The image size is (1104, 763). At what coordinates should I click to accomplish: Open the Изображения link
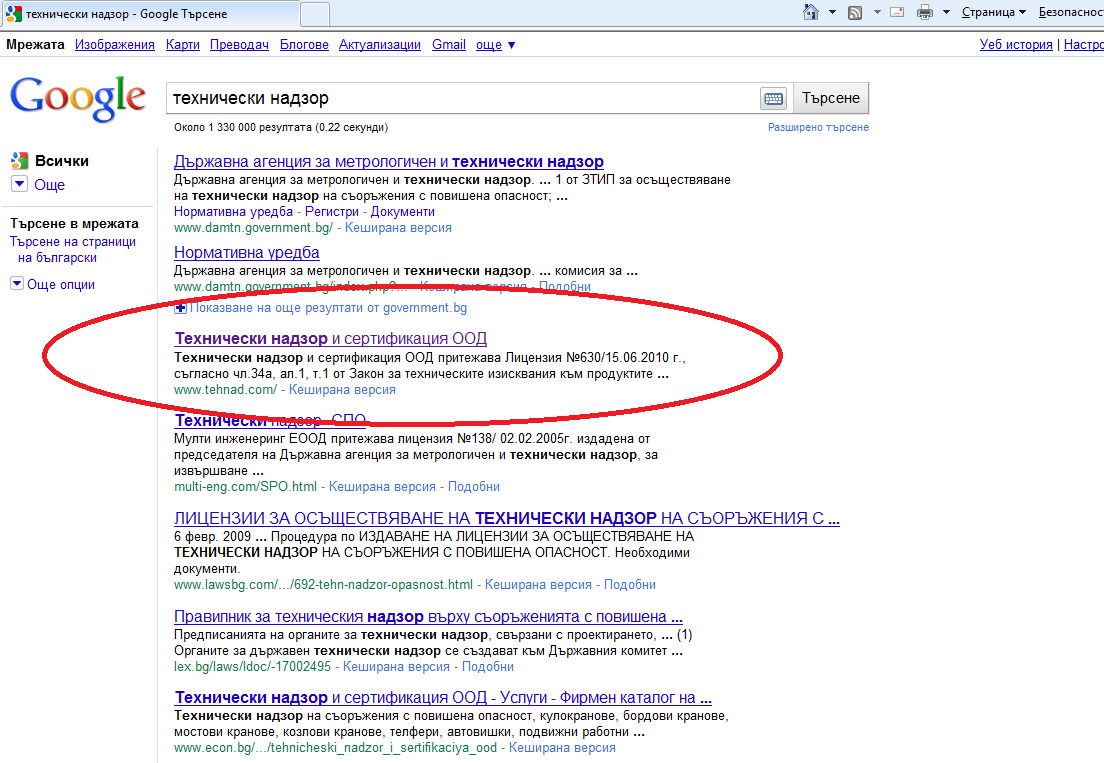pos(115,44)
